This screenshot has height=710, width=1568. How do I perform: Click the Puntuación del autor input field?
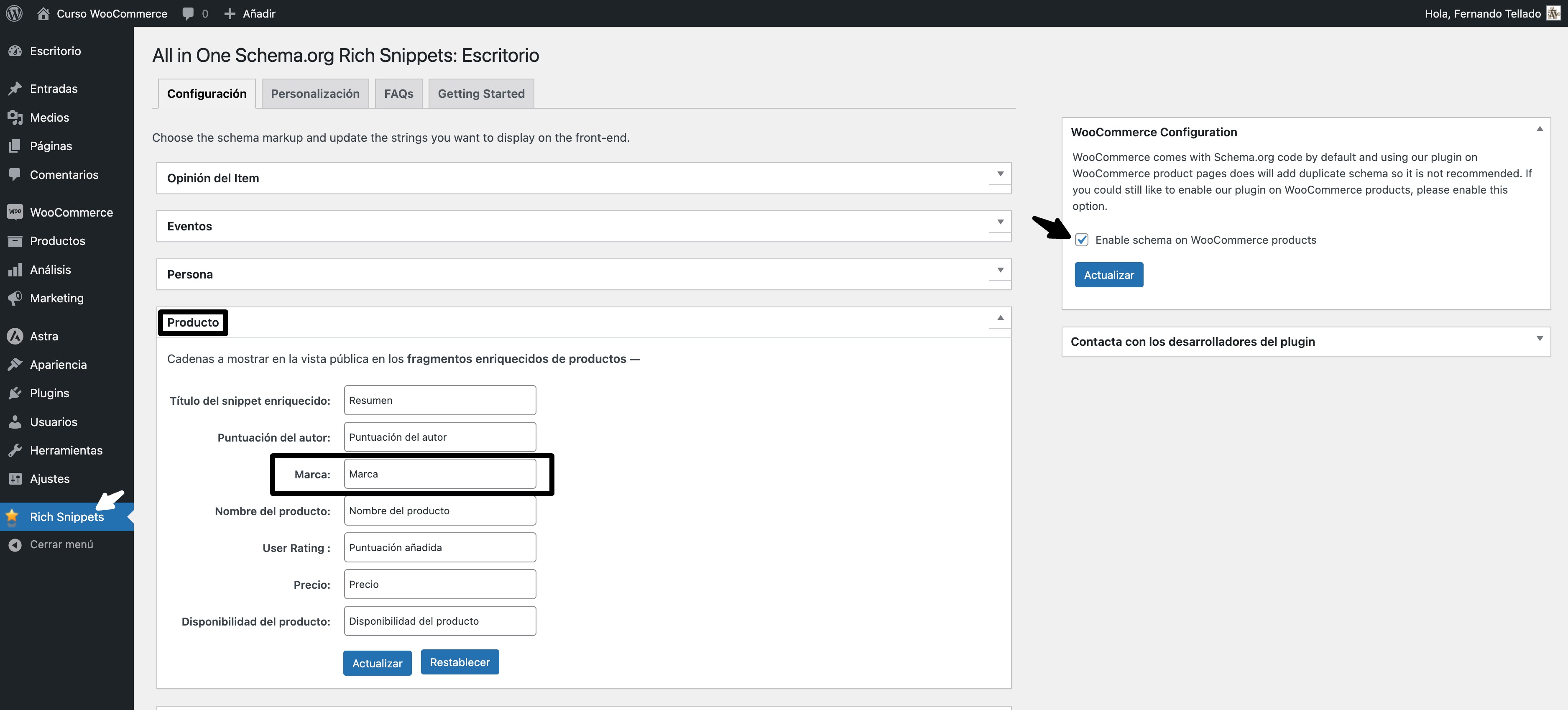click(440, 437)
